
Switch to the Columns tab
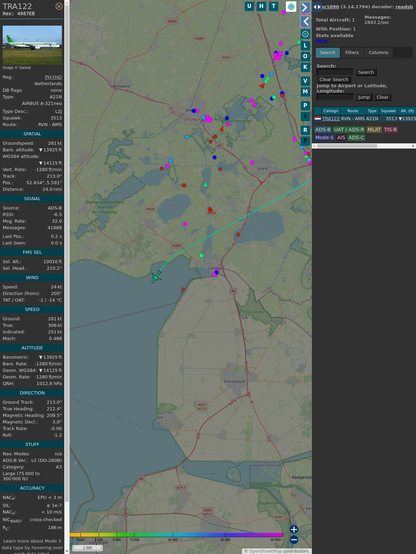click(x=378, y=53)
